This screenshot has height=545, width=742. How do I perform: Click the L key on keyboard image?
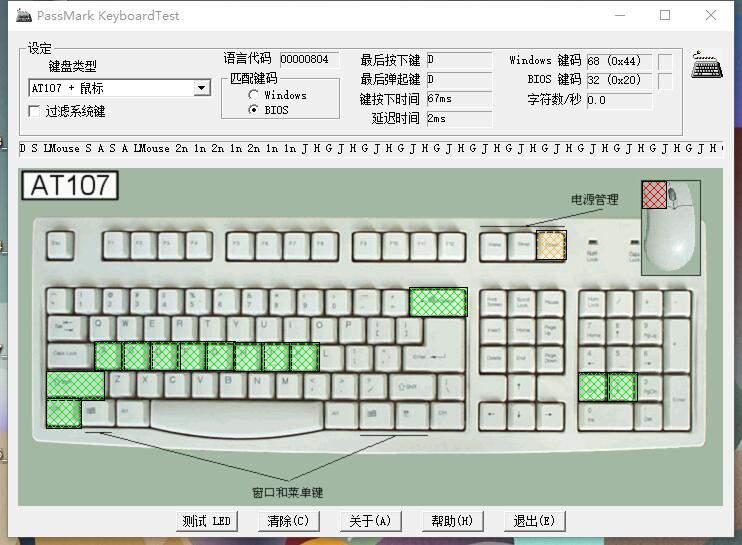[333, 356]
